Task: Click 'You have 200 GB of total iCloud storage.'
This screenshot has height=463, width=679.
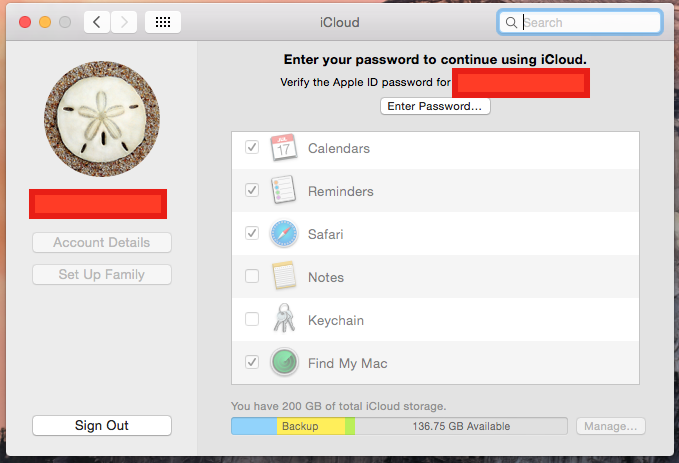Action: pyautogui.click(x=339, y=406)
